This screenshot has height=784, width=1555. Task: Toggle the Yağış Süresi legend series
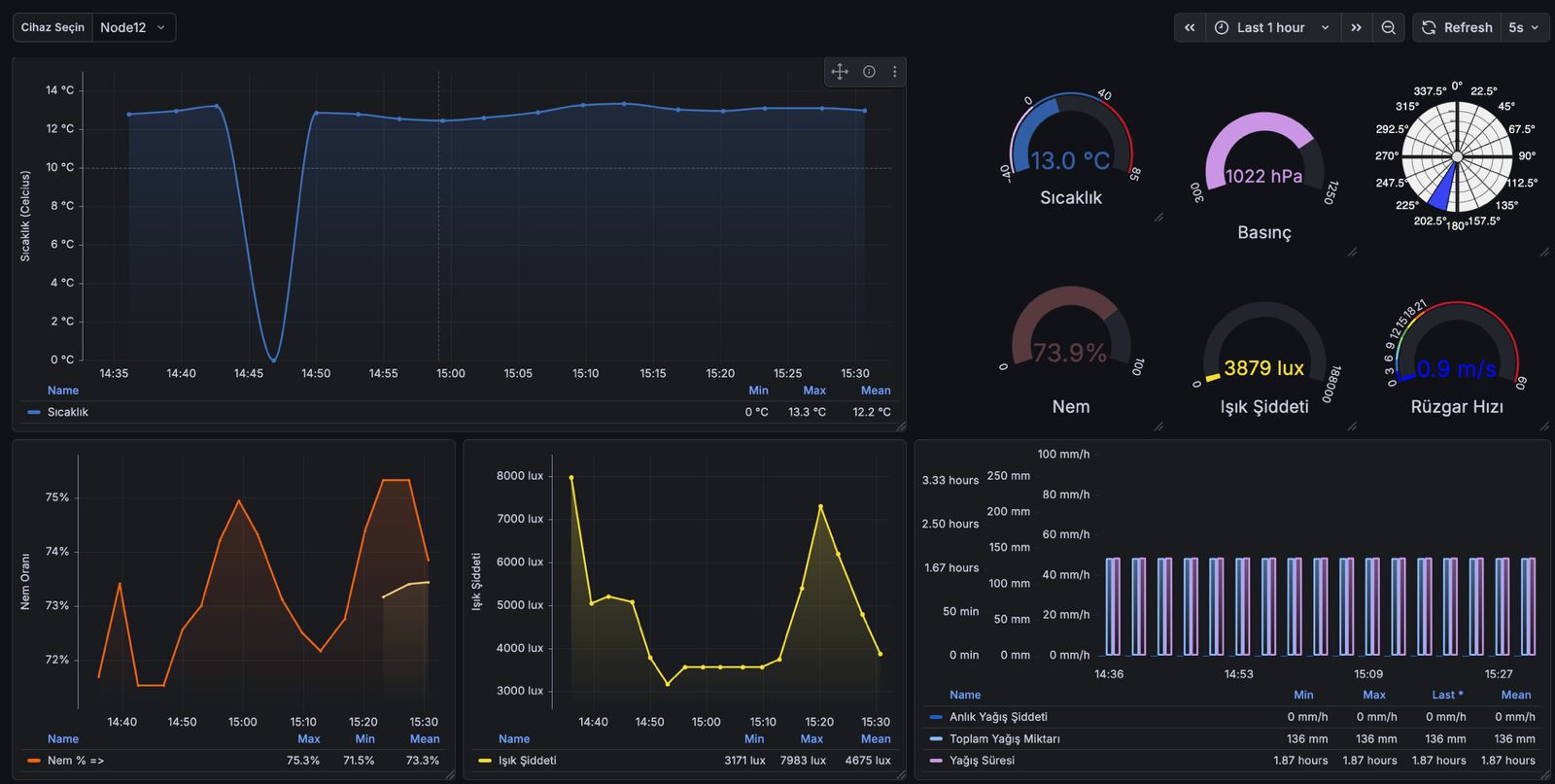click(982, 761)
